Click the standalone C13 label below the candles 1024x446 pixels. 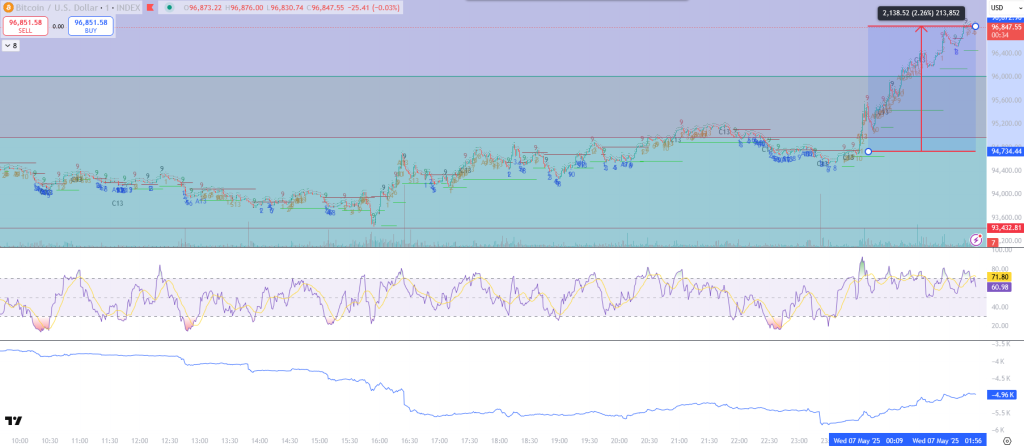click(x=118, y=203)
